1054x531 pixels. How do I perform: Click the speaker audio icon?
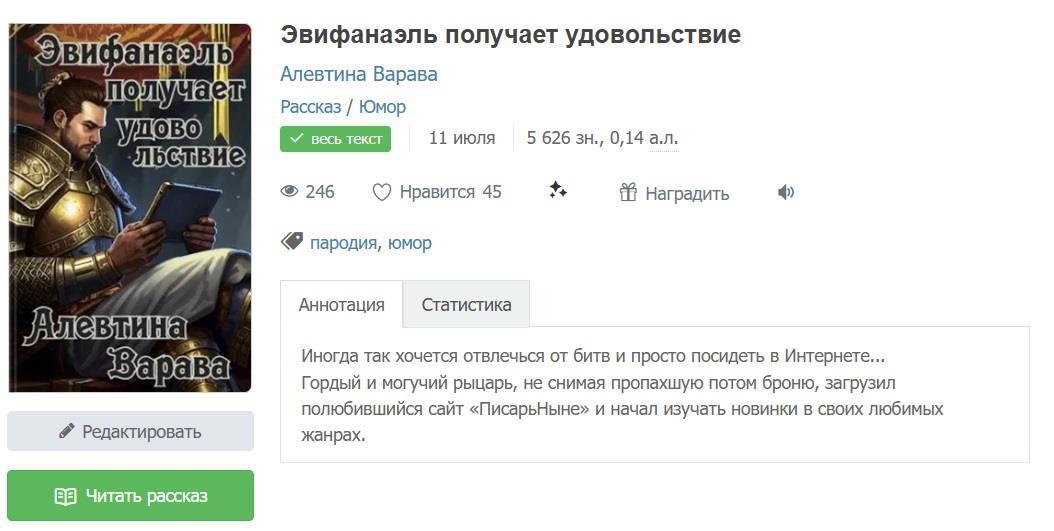click(786, 193)
